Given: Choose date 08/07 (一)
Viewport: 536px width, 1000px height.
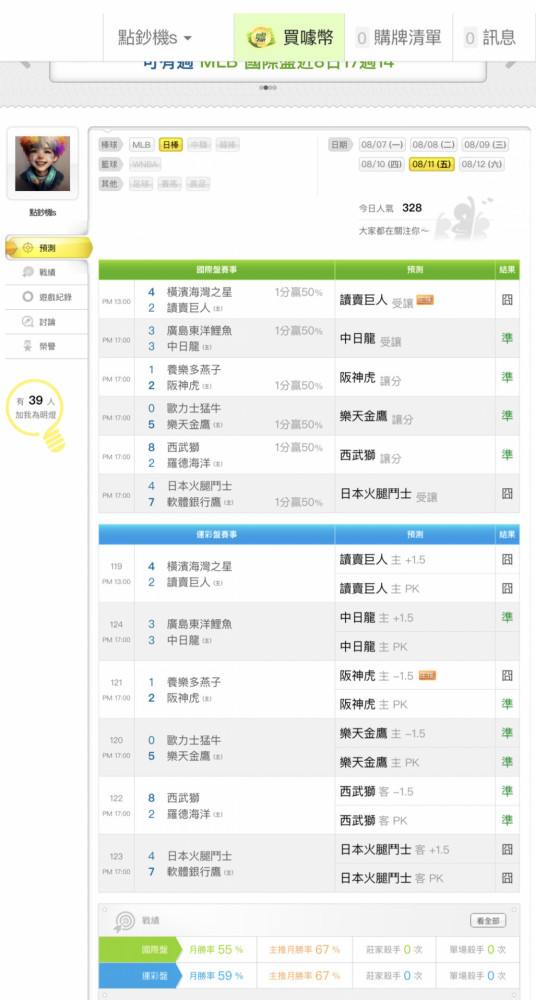Looking at the screenshot, I should (x=382, y=145).
